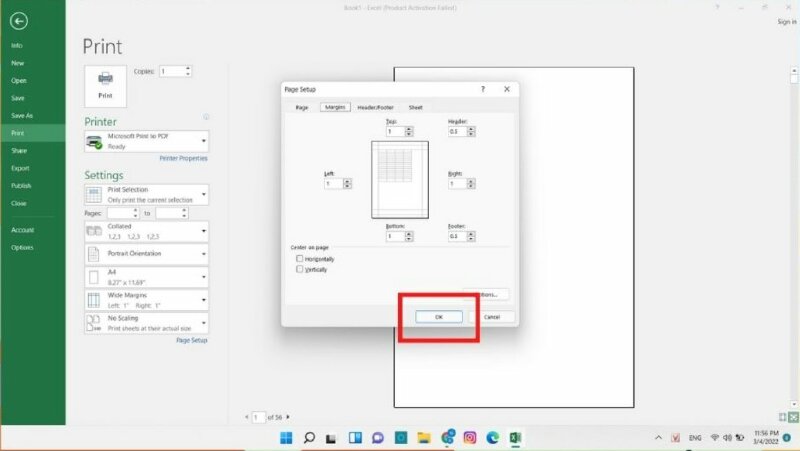
Task: Switch to Excel on taskbar
Action: (x=515, y=437)
